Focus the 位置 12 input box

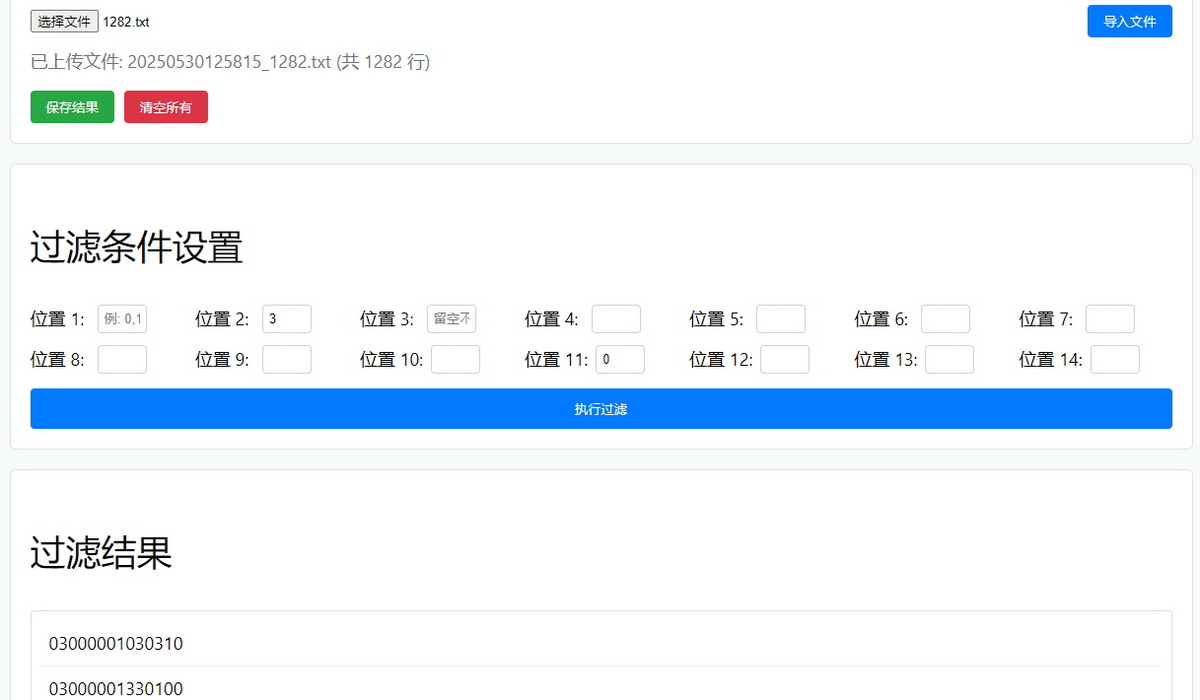[x=784, y=359]
